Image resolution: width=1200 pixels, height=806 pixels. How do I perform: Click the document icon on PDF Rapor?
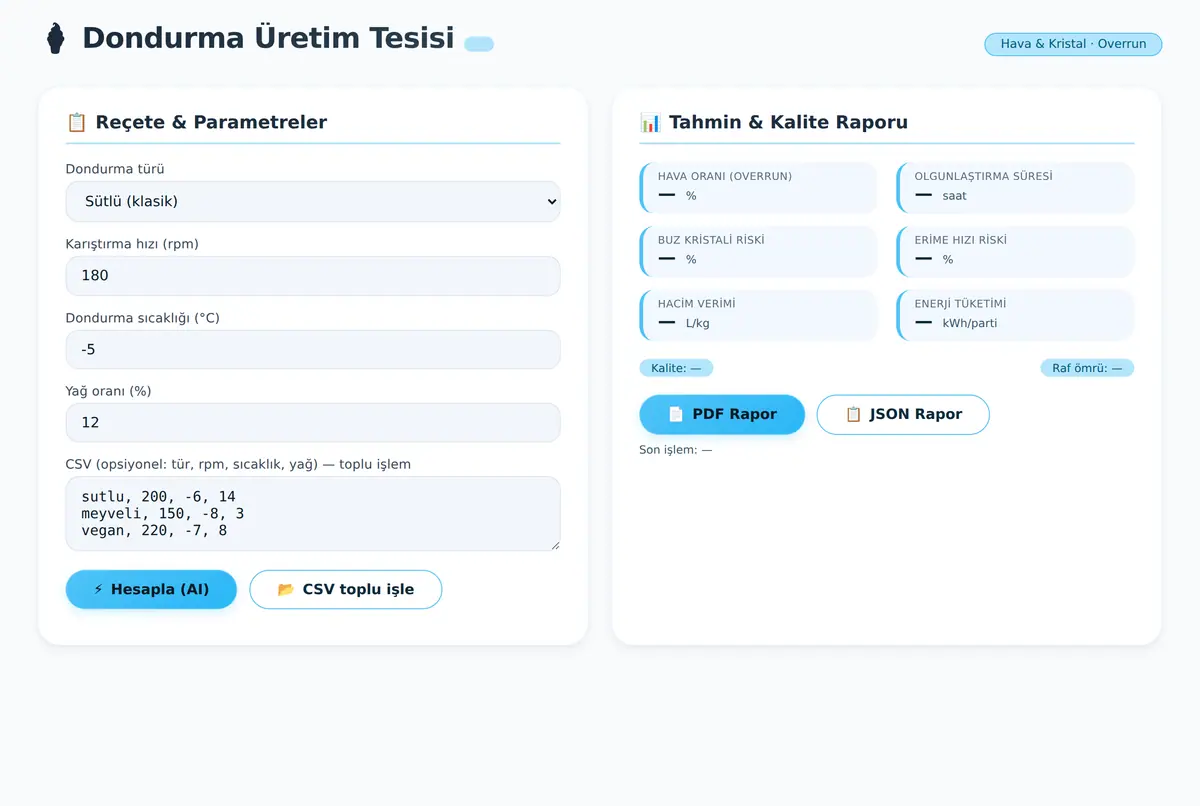(676, 414)
